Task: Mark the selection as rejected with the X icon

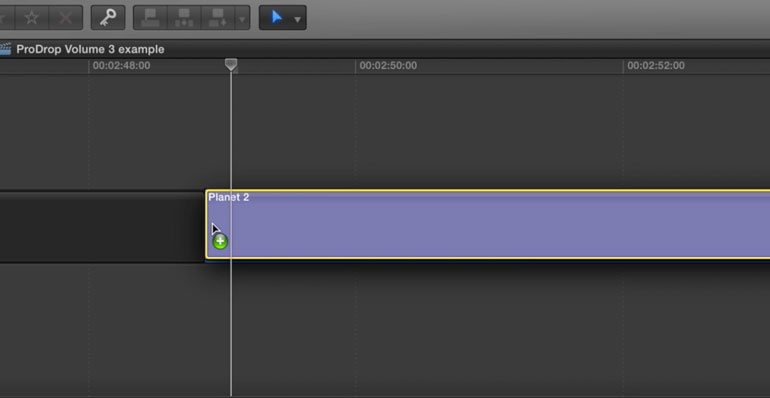Action: [x=66, y=18]
